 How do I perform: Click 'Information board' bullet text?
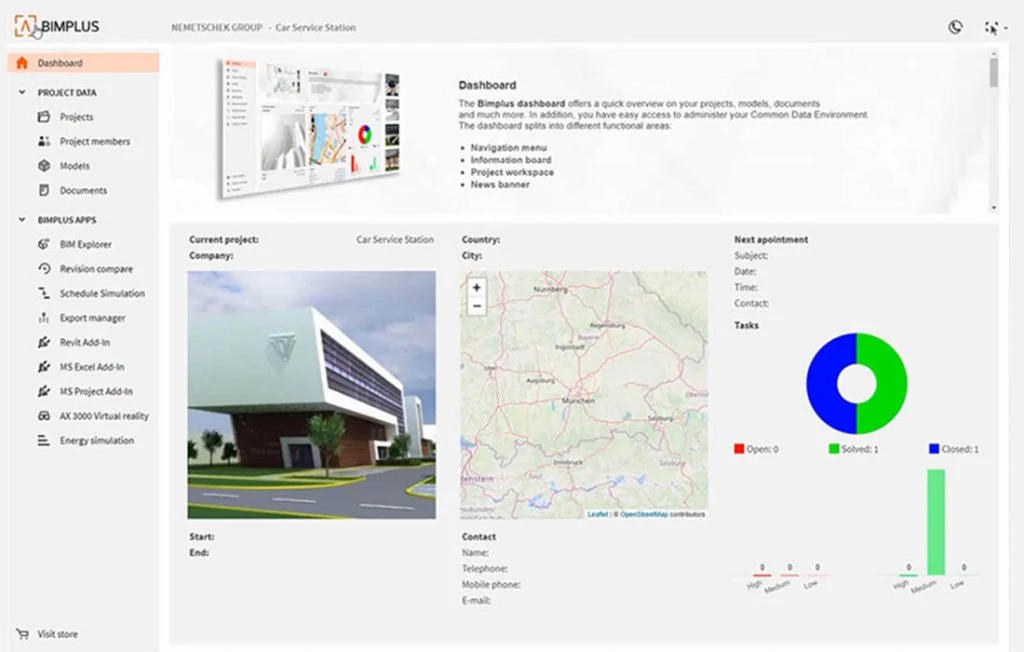[x=511, y=160]
